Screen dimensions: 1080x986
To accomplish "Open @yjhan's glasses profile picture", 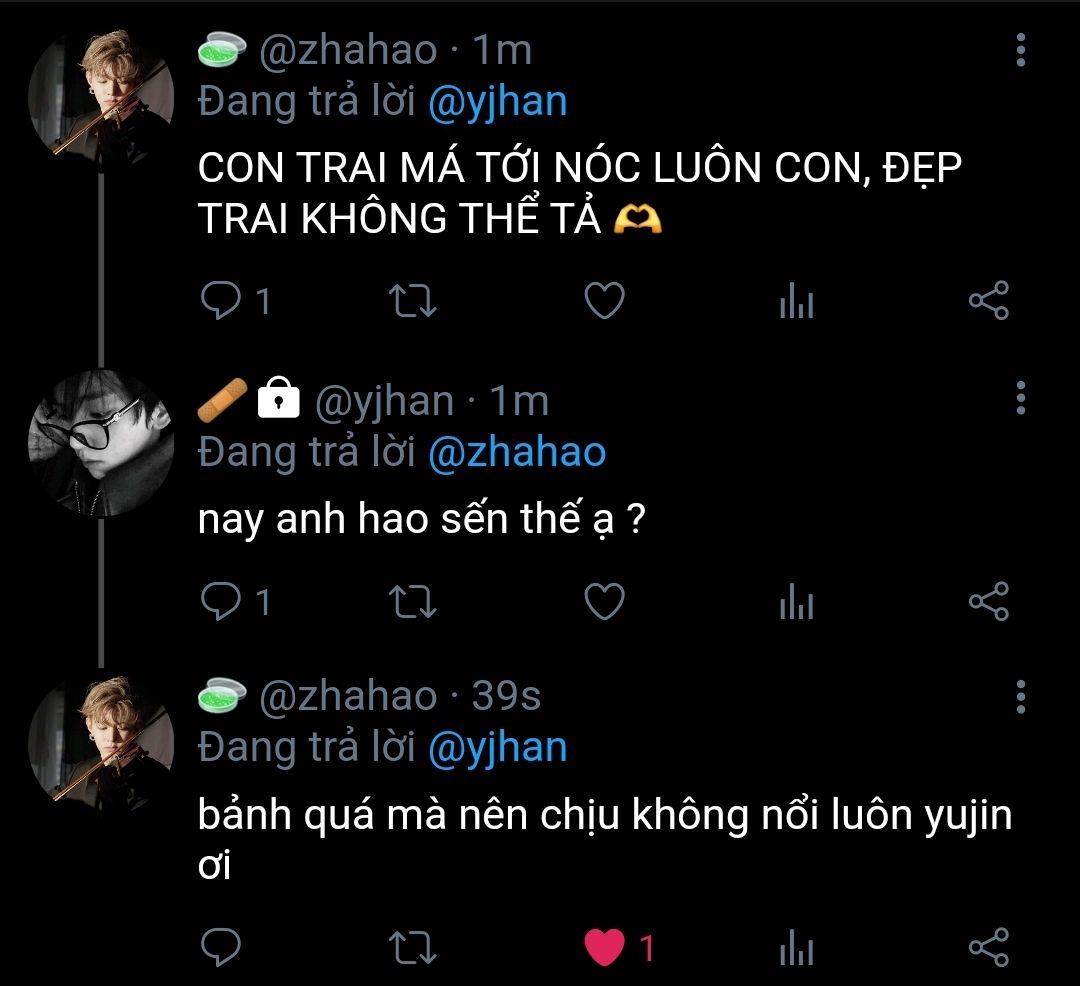I will [101, 443].
